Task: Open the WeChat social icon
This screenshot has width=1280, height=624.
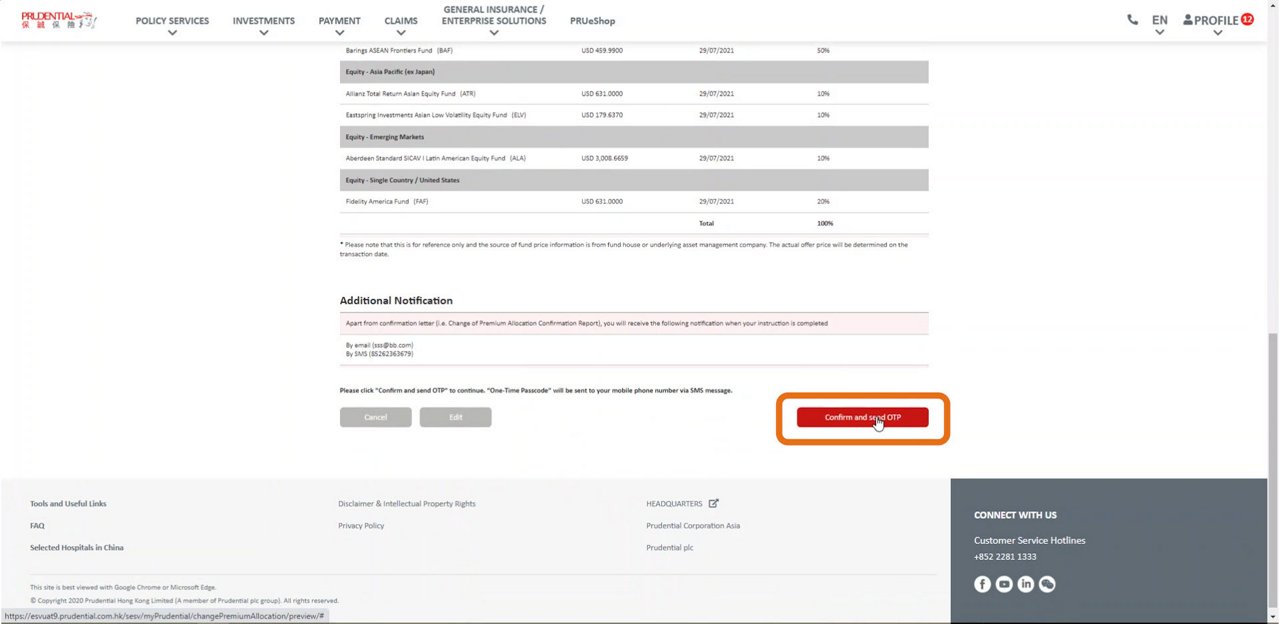Action: [1047, 584]
